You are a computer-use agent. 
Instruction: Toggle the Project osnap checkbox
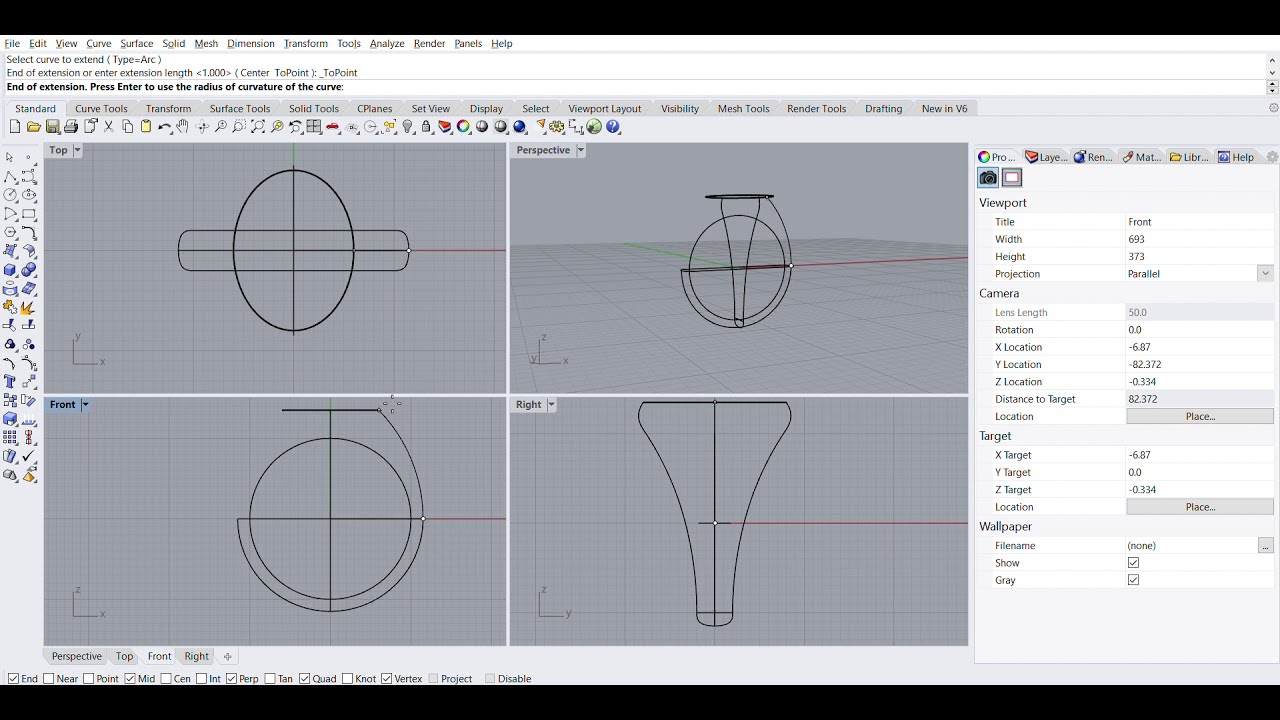coord(434,679)
